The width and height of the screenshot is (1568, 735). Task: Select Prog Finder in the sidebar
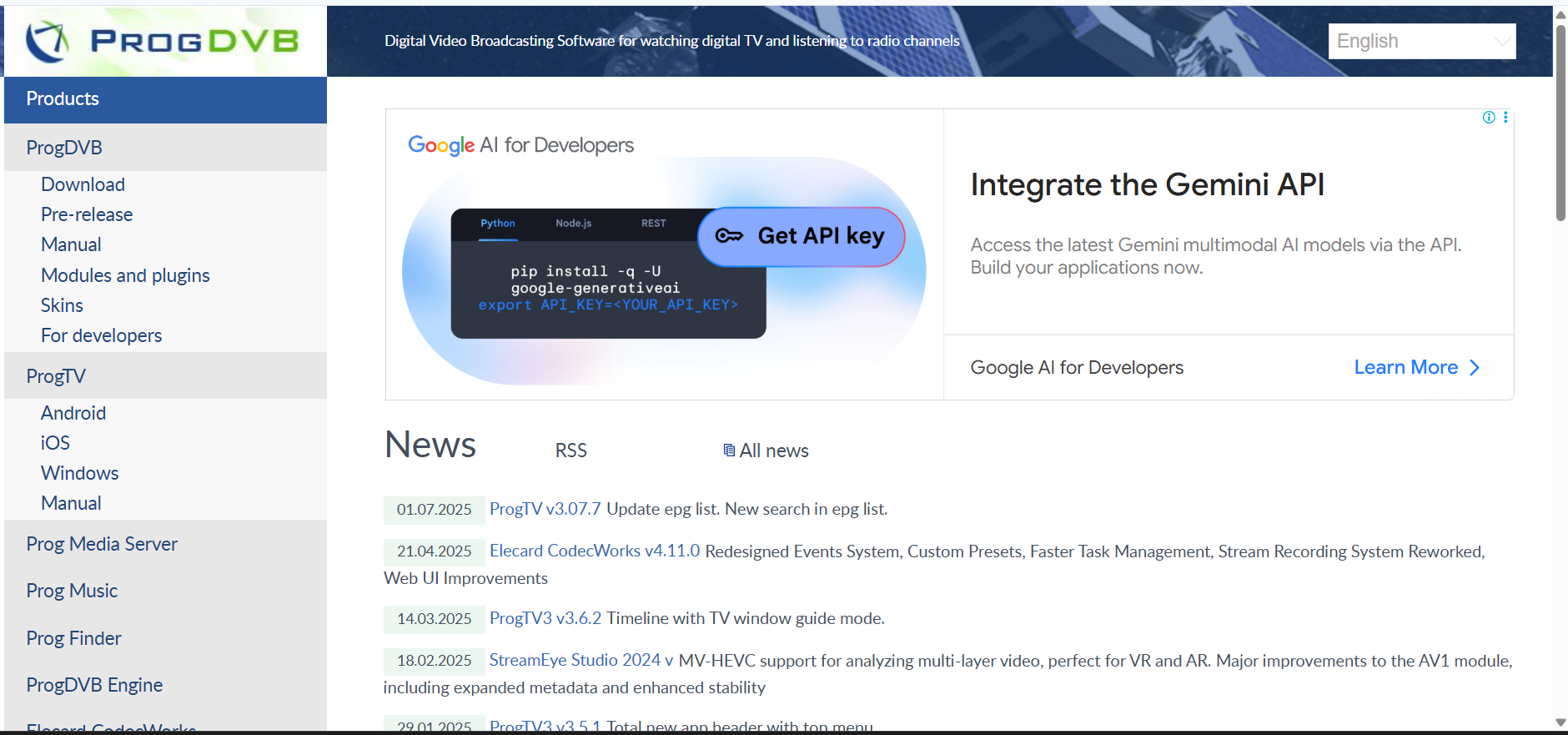pos(73,638)
